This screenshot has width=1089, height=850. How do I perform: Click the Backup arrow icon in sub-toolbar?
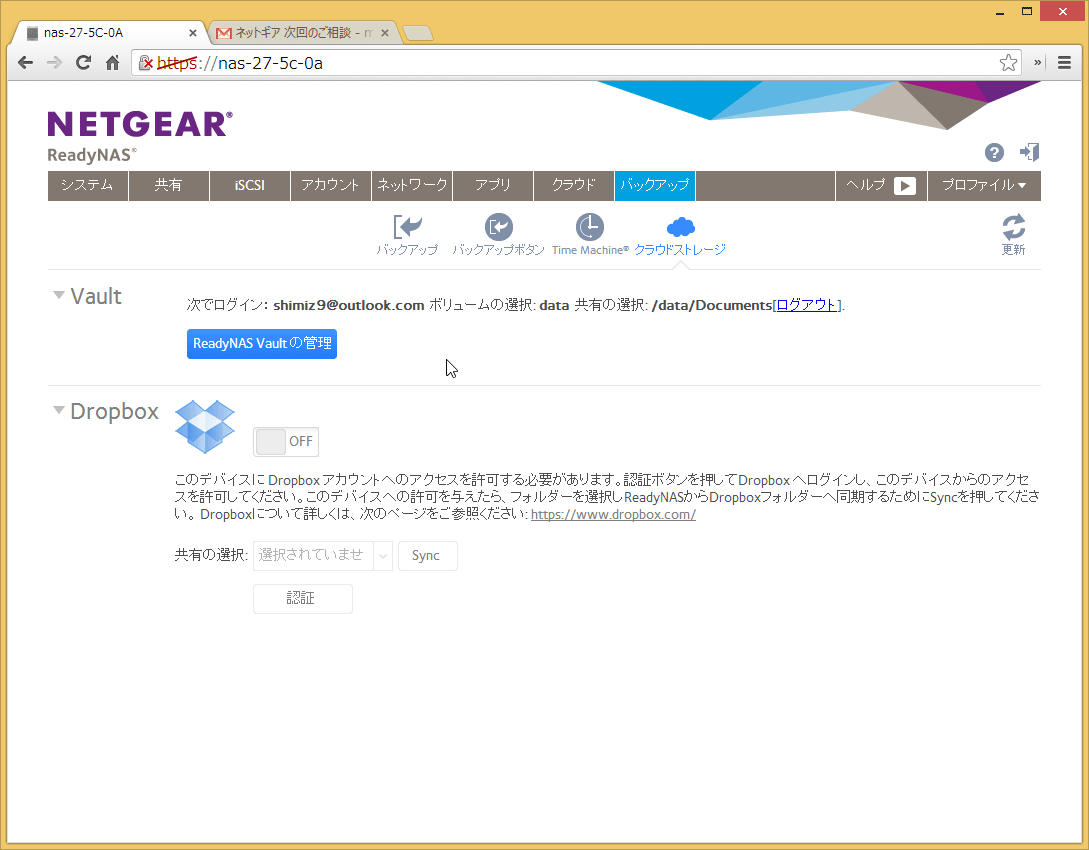407,227
